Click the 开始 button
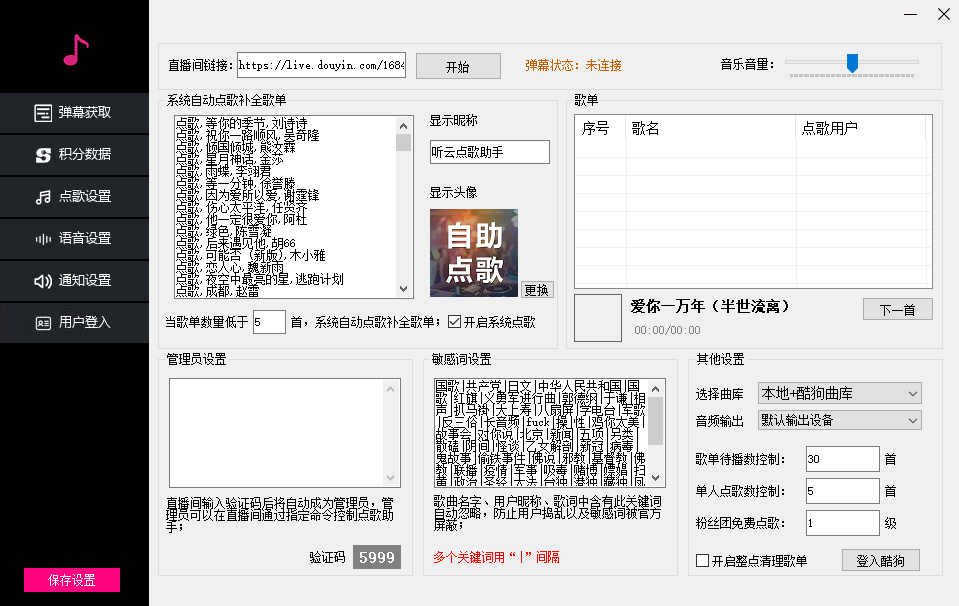 click(457, 66)
